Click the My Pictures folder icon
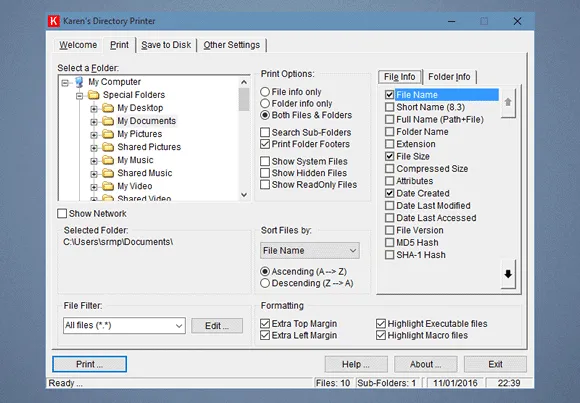580x403 pixels. click(108, 134)
